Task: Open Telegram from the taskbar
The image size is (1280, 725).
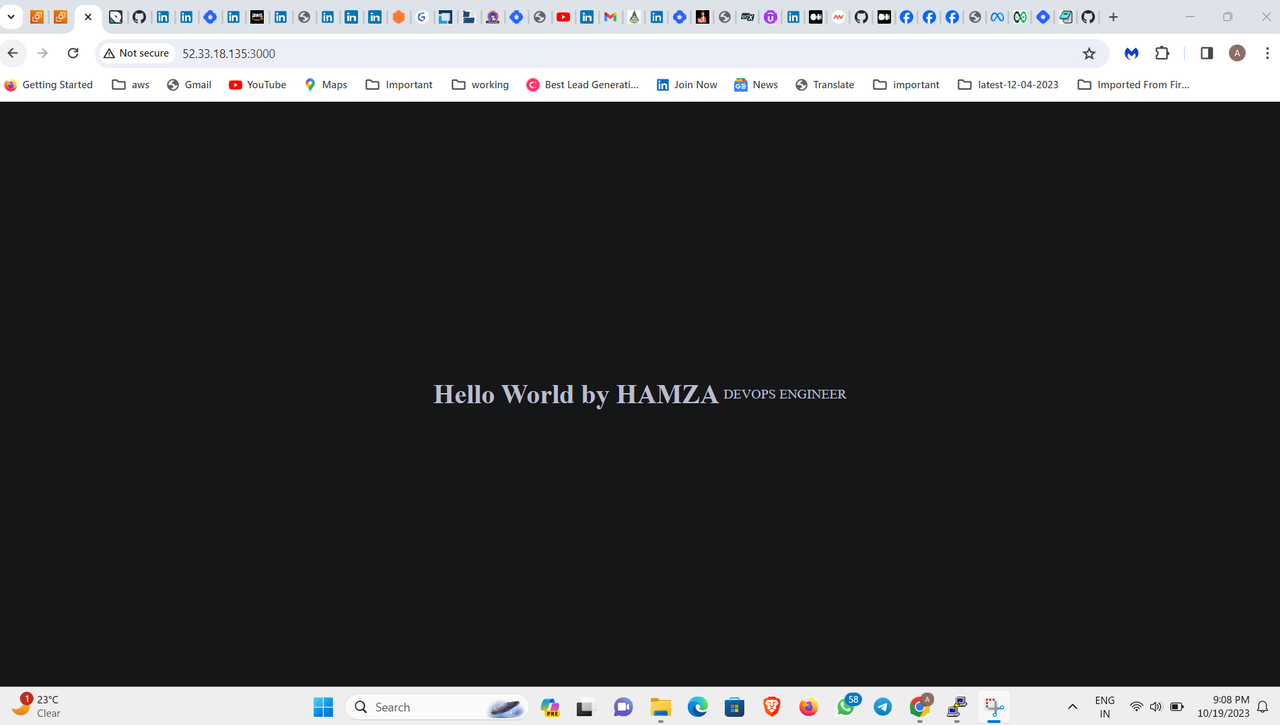Action: (x=883, y=707)
